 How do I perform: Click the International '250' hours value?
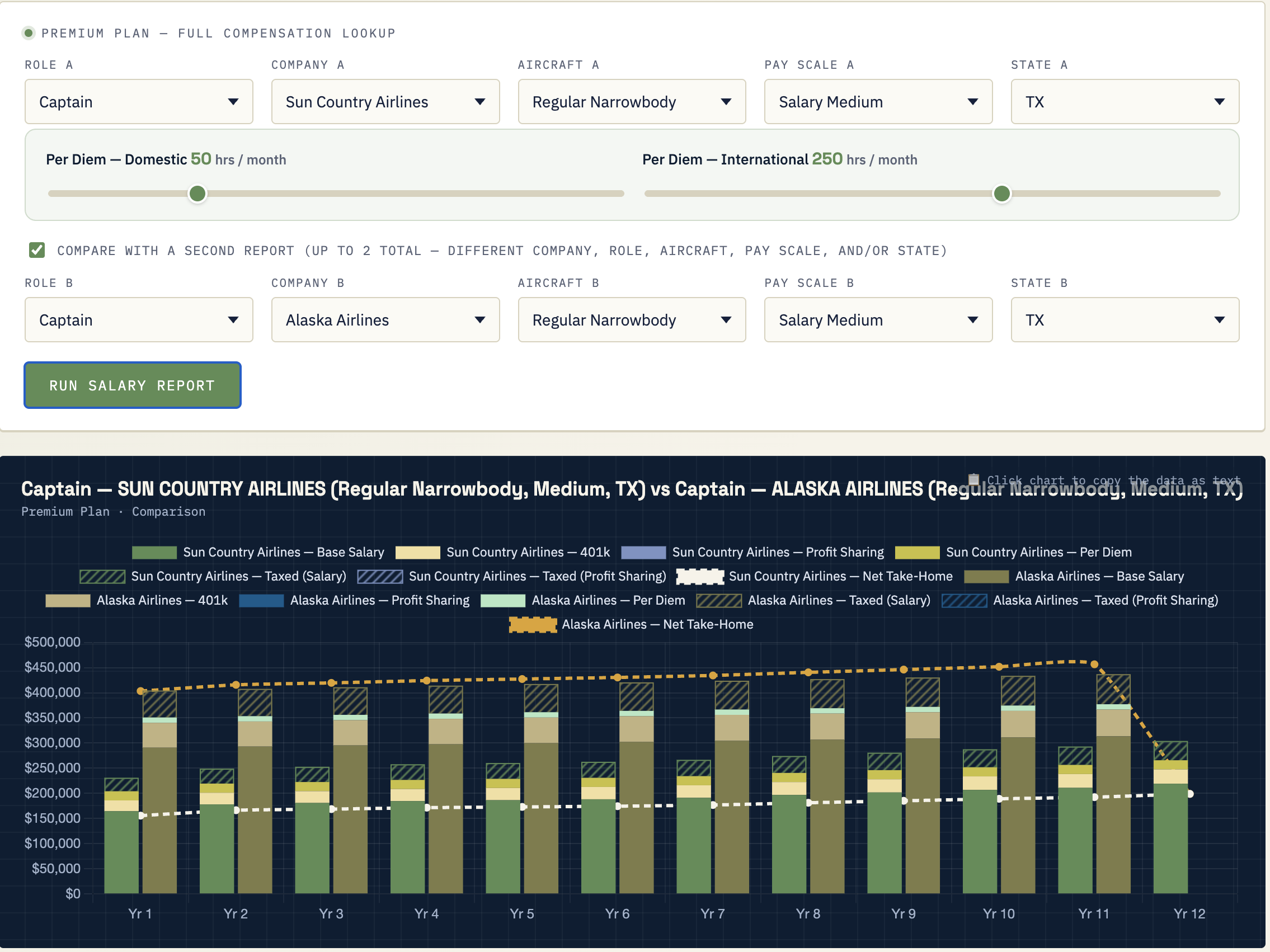[x=827, y=159]
